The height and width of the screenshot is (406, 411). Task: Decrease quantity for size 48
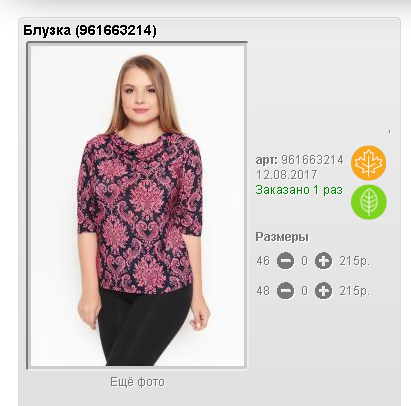click(x=285, y=291)
